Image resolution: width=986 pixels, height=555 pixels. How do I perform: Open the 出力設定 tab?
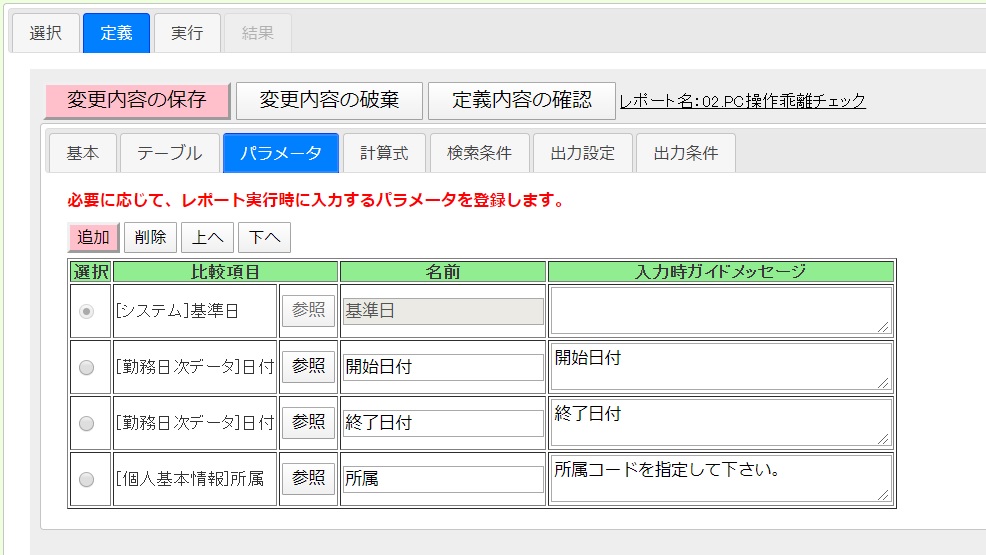tap(582, 153)
